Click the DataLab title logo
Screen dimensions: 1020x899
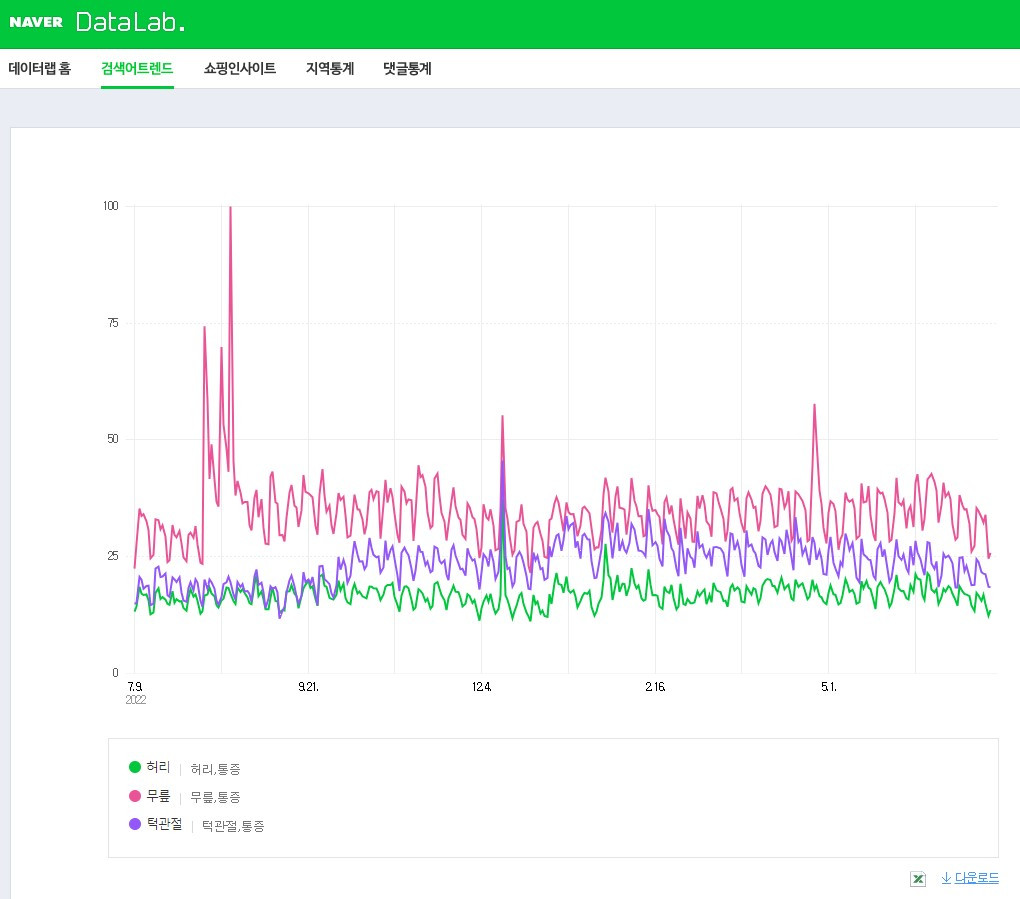130,23
